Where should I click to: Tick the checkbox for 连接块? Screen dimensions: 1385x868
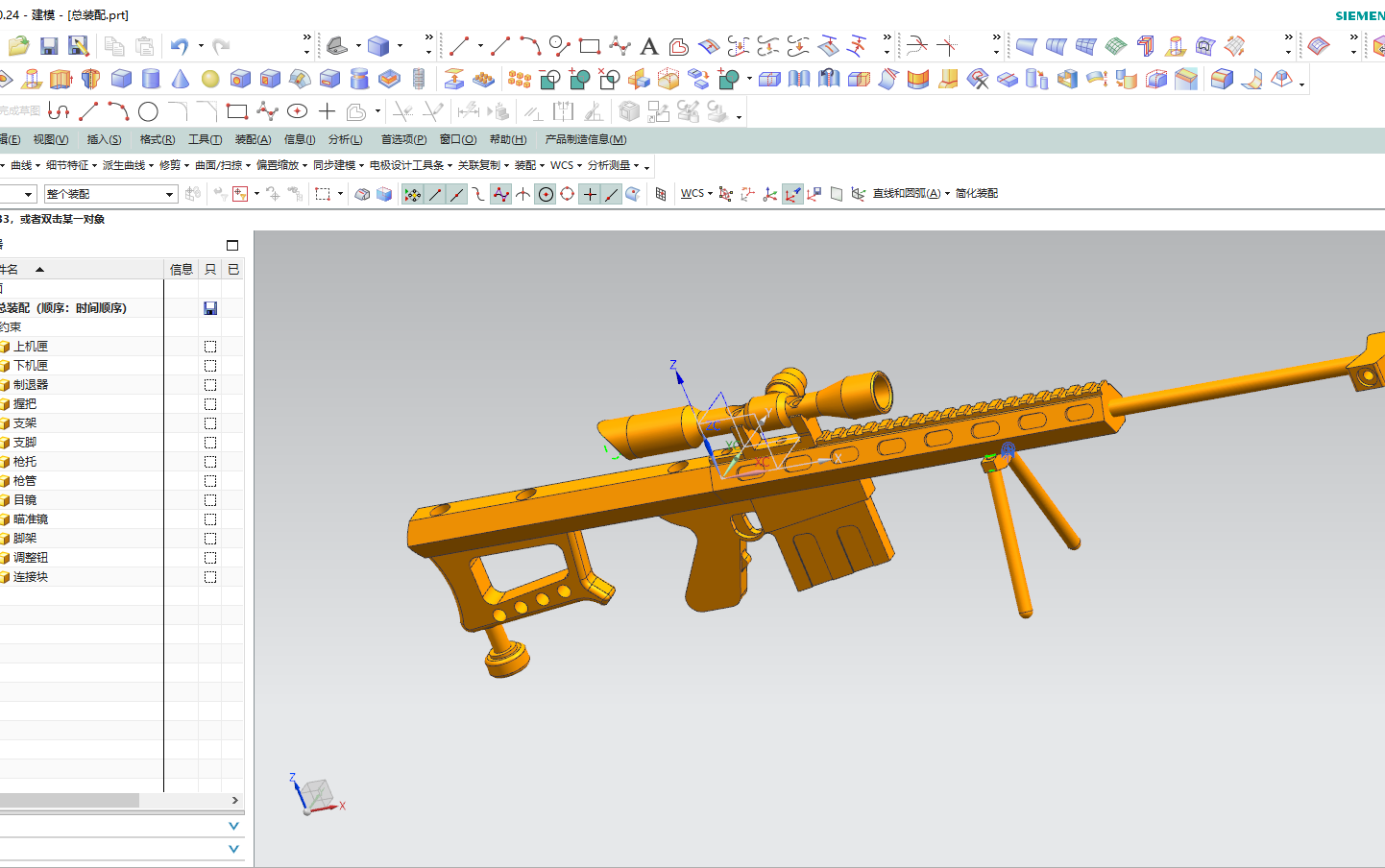pos(210,577)
